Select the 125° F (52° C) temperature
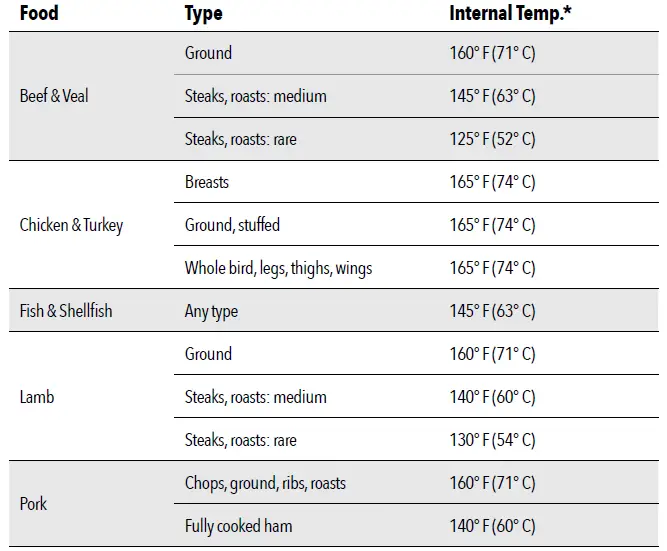667x551 pixels. 492,139
